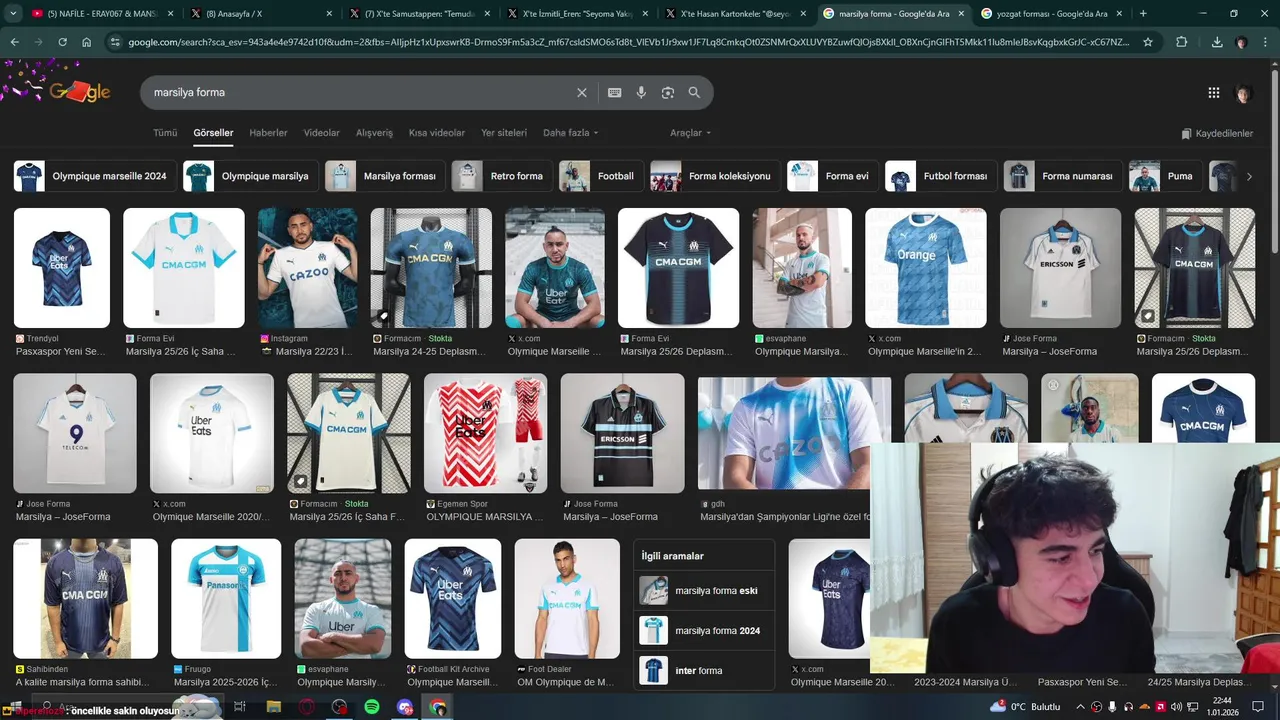
Task: Filter by 'Retro forma' chip
Action: pos(501,176)
